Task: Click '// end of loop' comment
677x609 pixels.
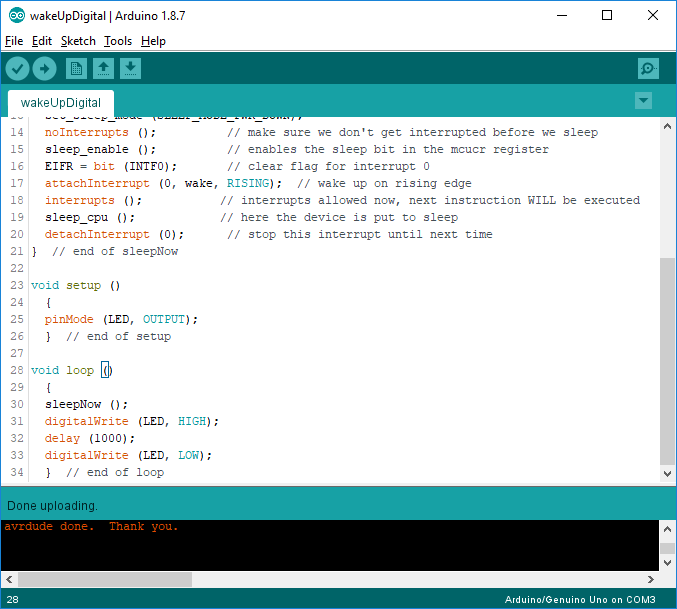Action: click(x=115, y=472)
